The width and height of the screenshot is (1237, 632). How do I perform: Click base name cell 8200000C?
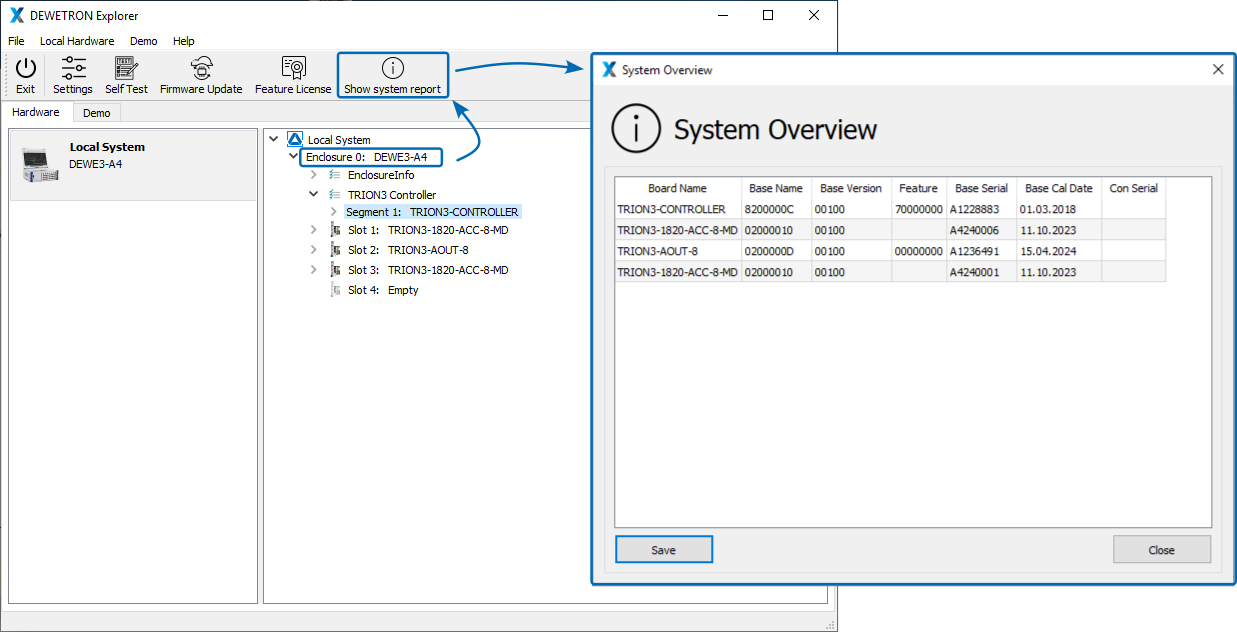pyautogui.click(x=776, y=209)
